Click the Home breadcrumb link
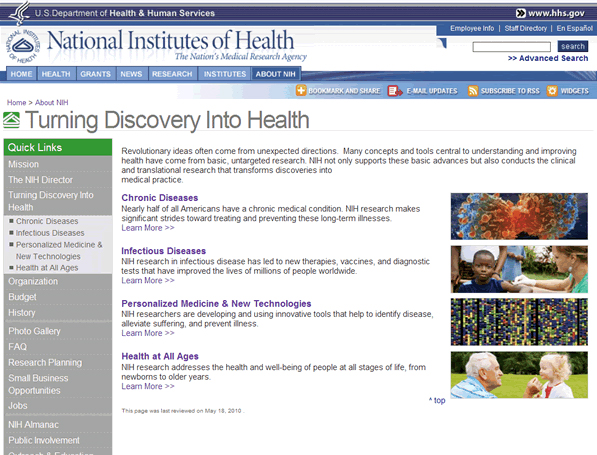The height and width of the screenshot is (455, 597). click(x=16, y=102)
